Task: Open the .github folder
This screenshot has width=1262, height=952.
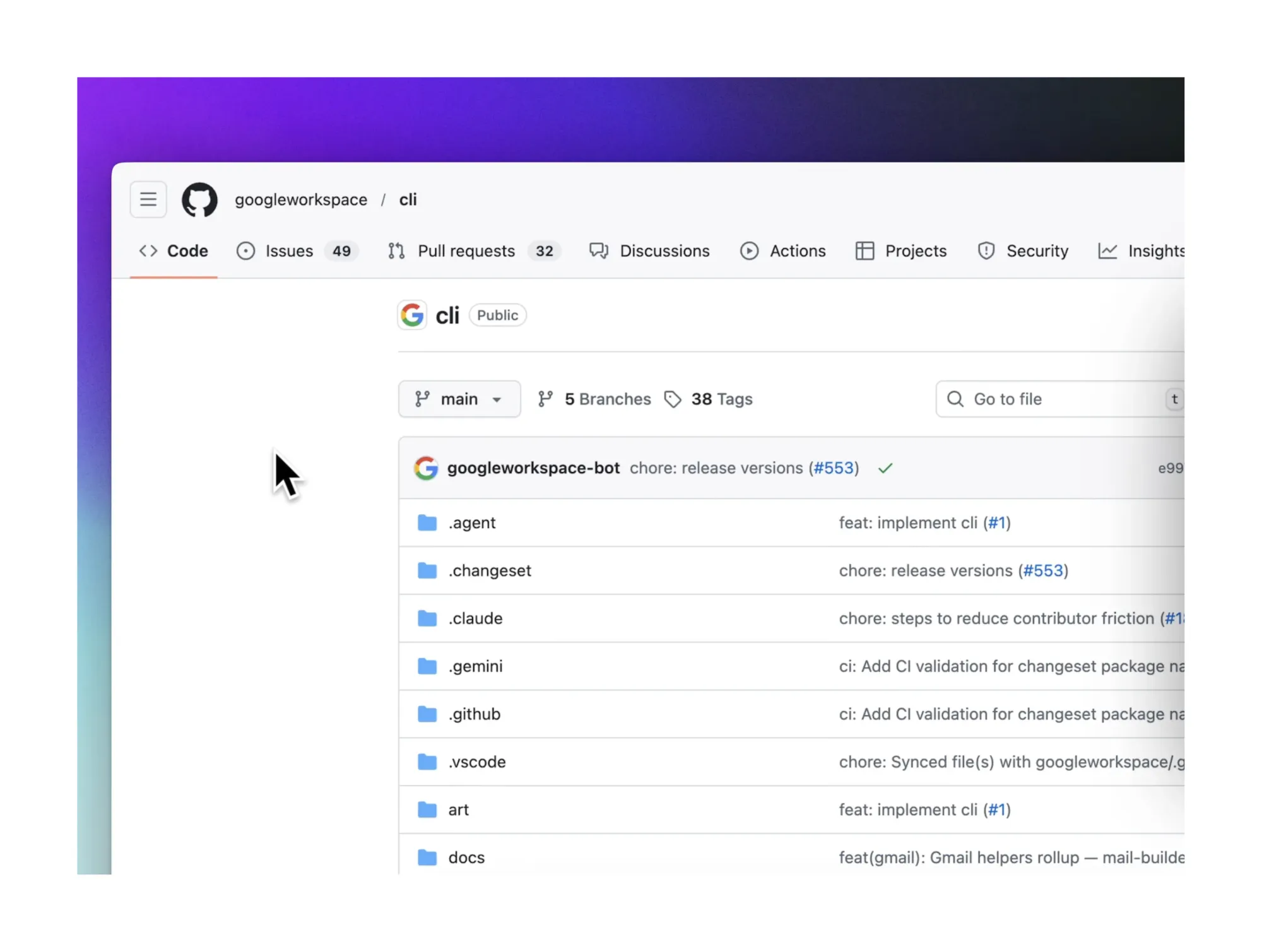Action: pos(474,715)
